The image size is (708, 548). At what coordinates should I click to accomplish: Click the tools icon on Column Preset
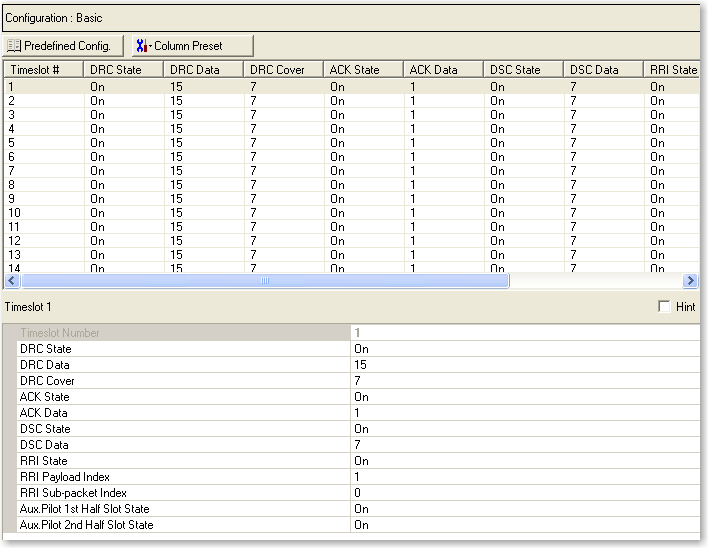point(141,46)
